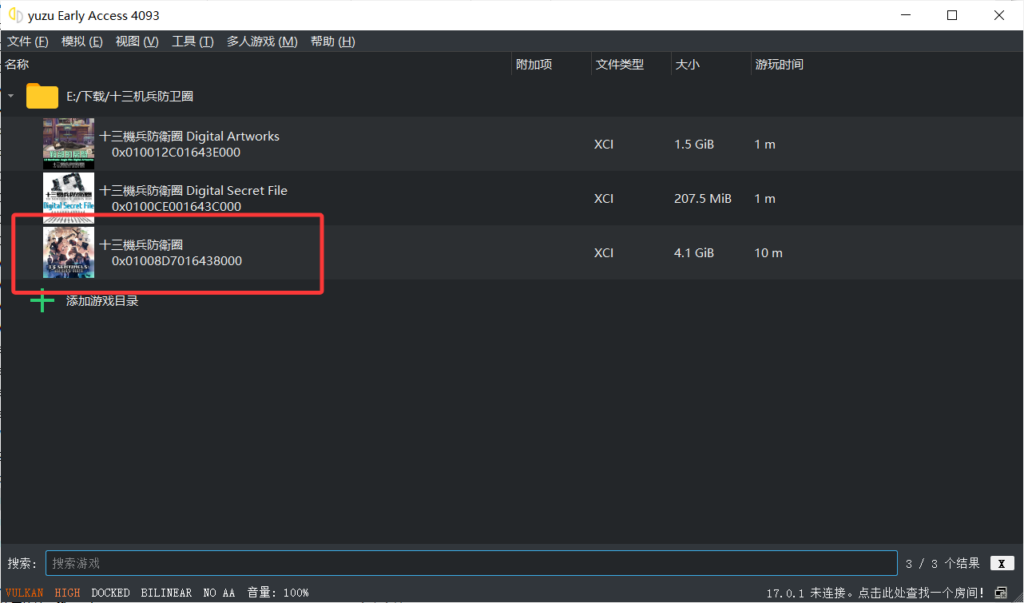Maximize the yuzu window
This screenshot has height=603, width=1024.
pos(952,15)
